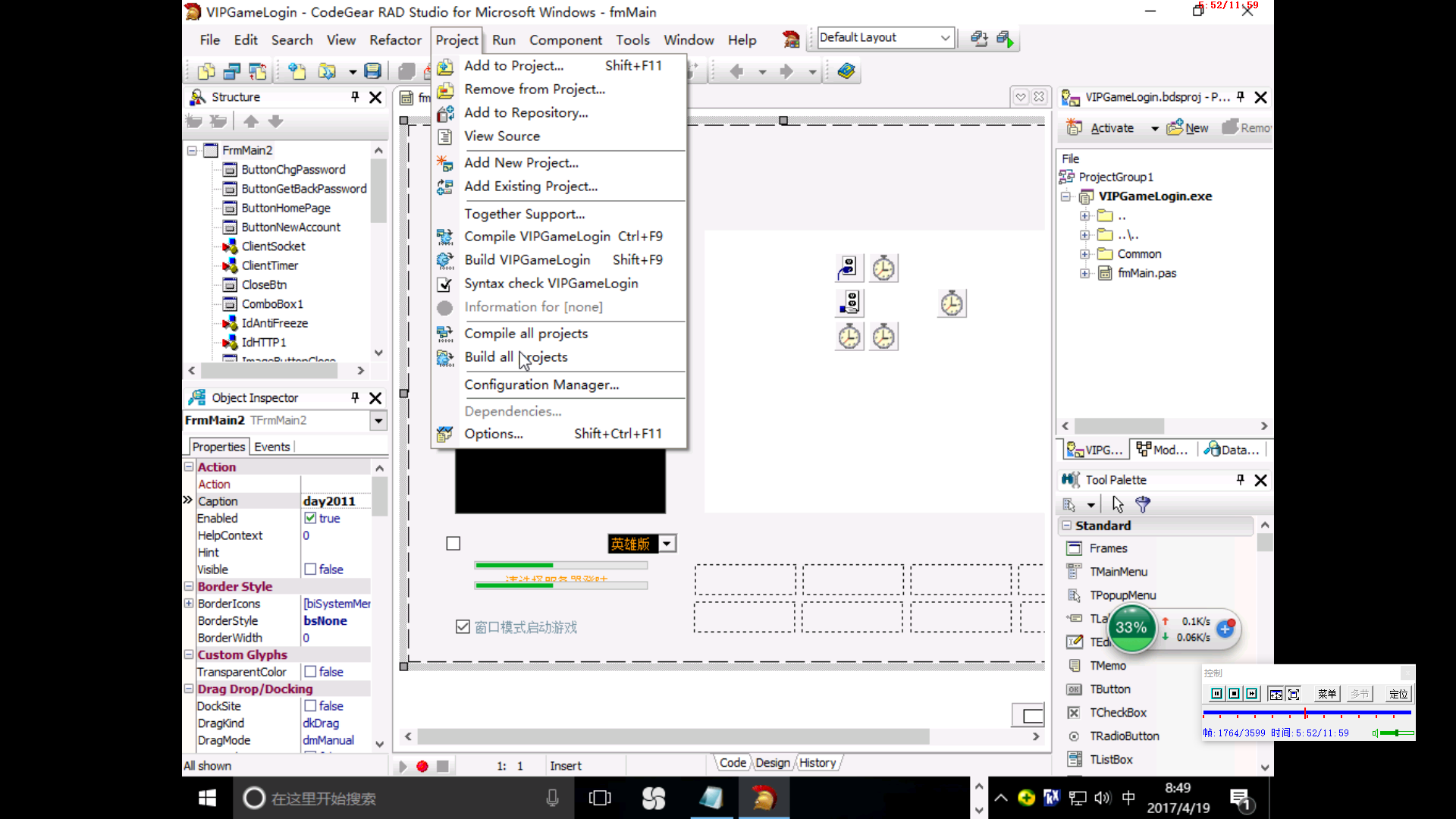This screenshot has height=819, width=1456.
Task: Toggle the TransparentColor property checkbox
Action: pos(310,671)
